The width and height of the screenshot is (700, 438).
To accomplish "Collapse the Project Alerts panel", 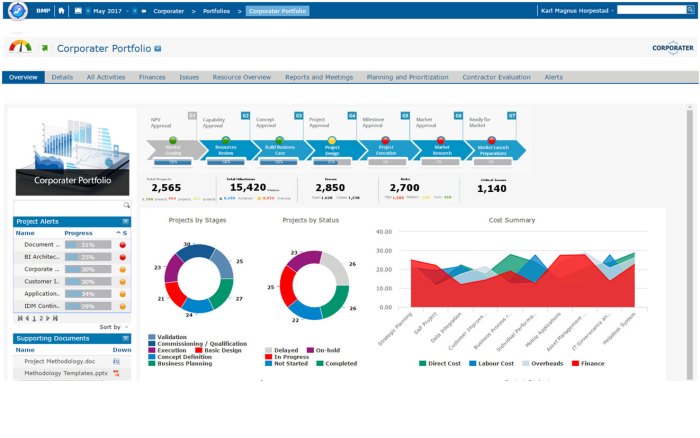I will click(x=126, y=220).
